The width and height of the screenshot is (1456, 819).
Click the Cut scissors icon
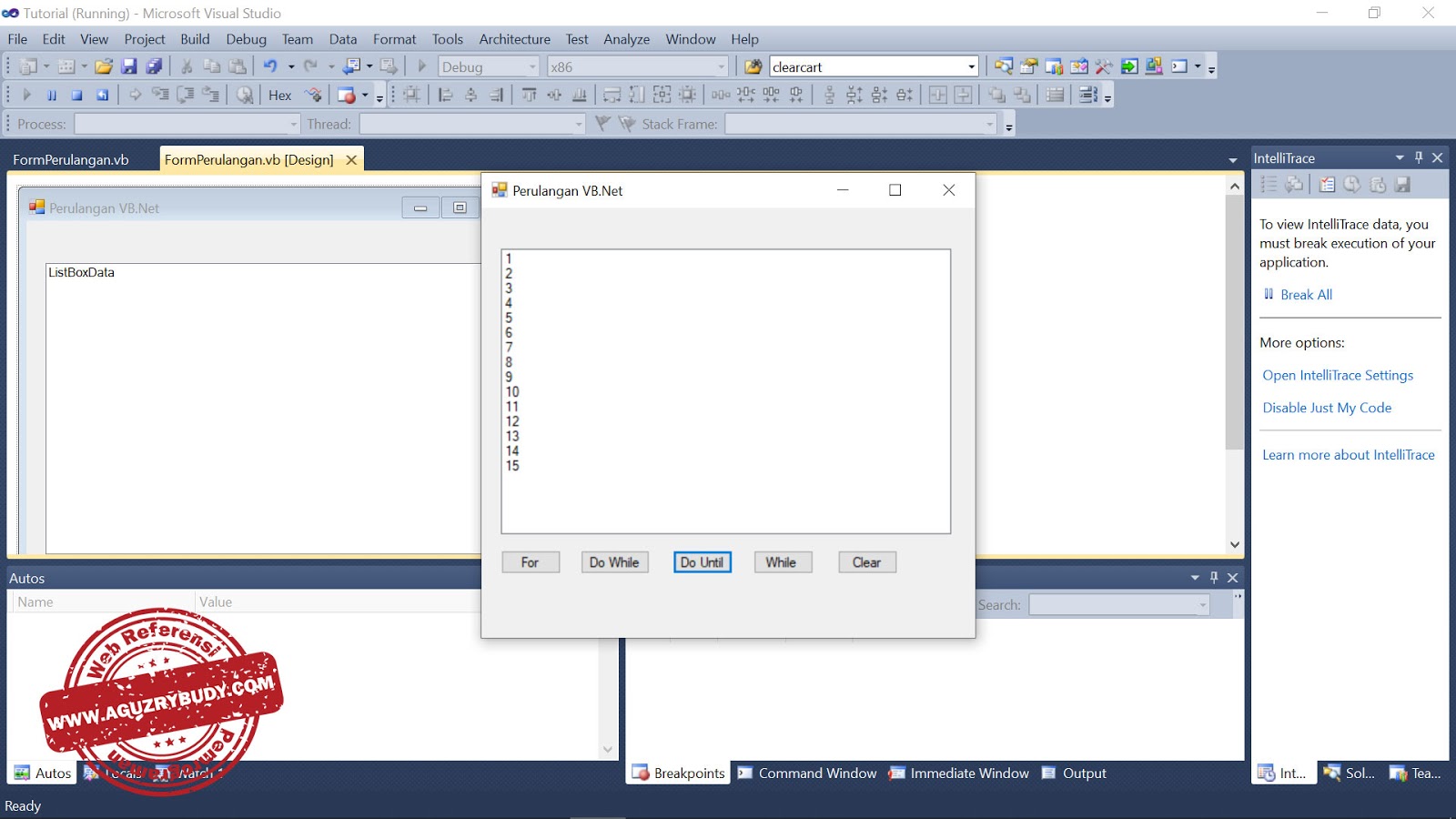187,66
